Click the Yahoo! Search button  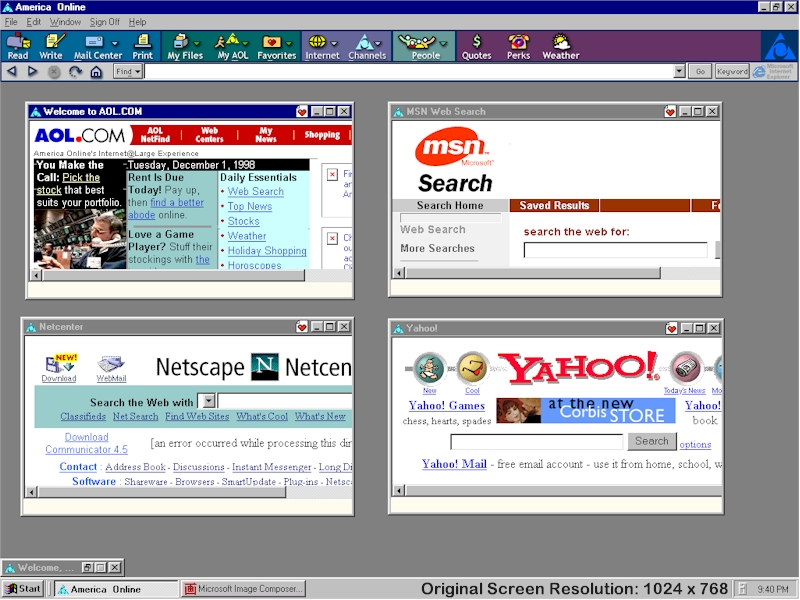[x=652, y=441]
